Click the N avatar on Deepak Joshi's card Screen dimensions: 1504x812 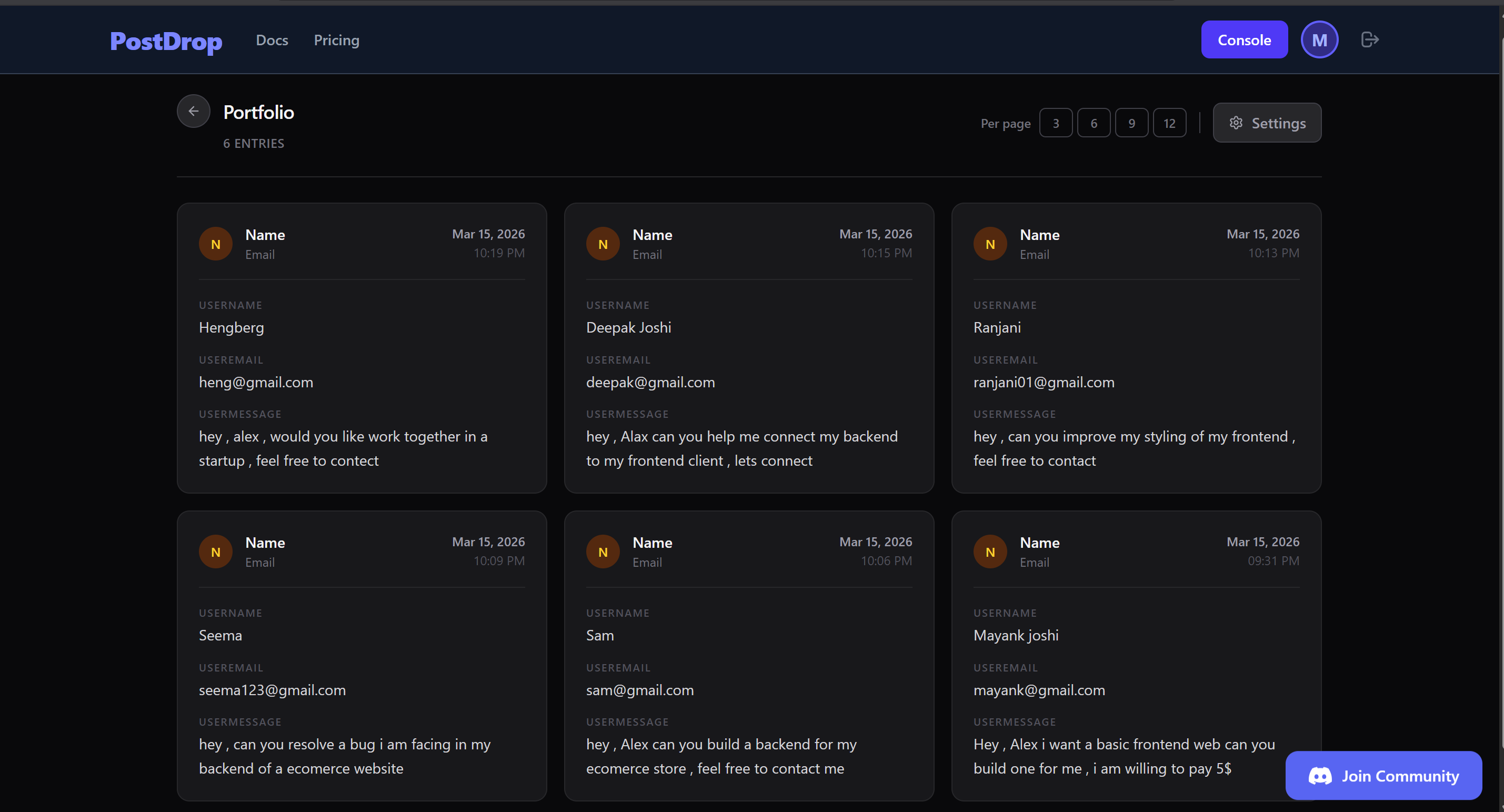[x=603, y=244]
